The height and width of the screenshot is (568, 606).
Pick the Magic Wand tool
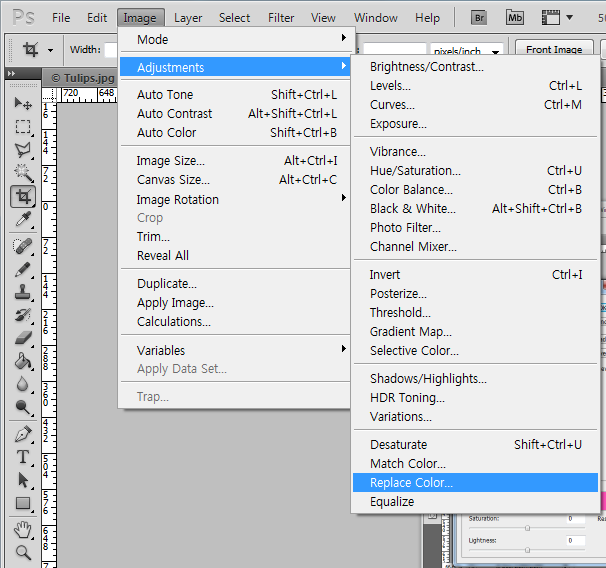click(23, 173)
